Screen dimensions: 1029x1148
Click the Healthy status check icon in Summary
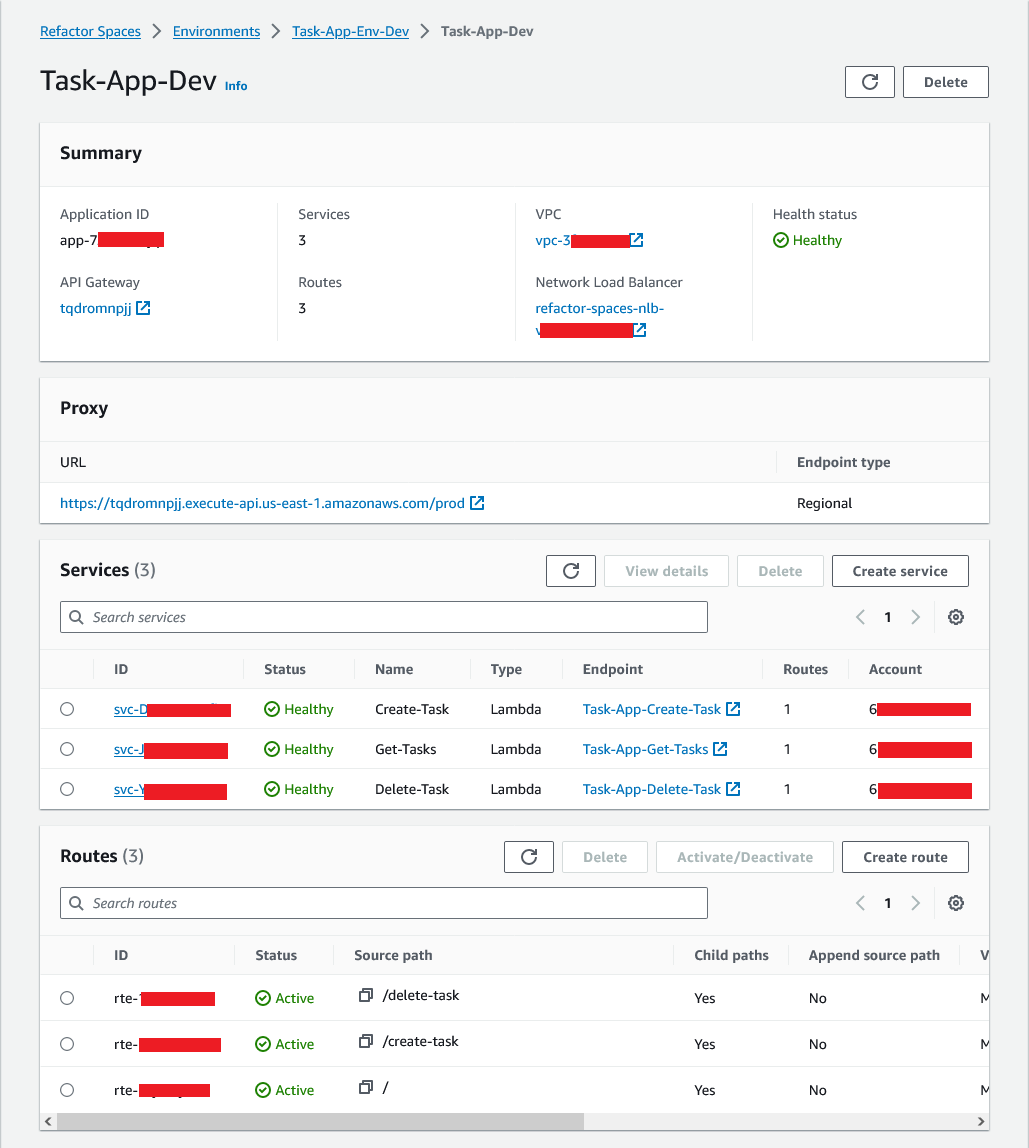point(781,240)
